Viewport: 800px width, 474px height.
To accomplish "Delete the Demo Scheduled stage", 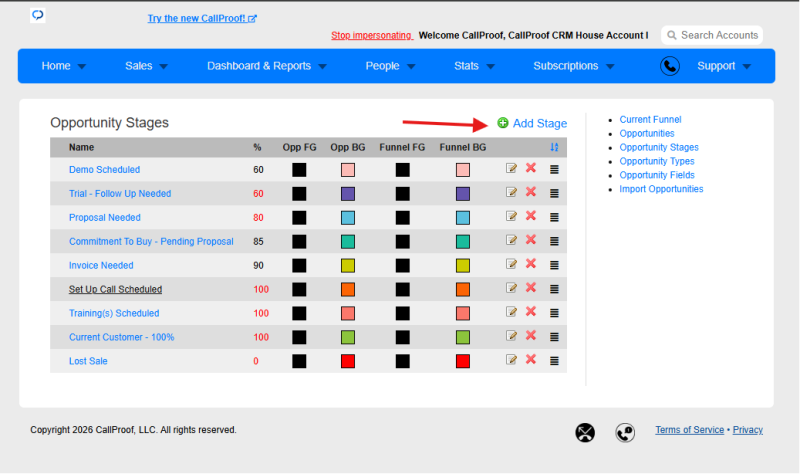I will tap(531, 168).
